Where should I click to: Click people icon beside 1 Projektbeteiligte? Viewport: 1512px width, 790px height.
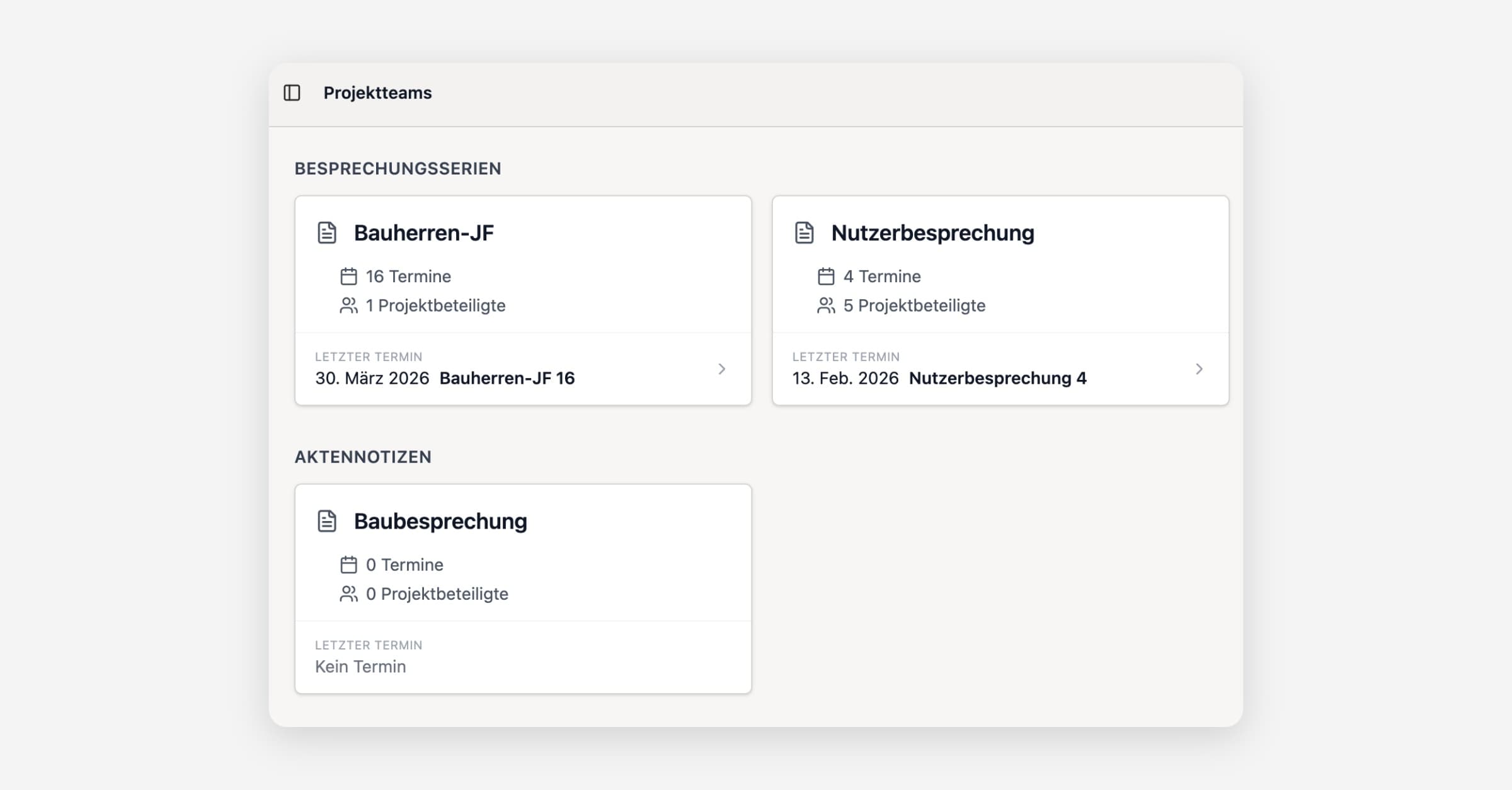click(x=348, y=306)
